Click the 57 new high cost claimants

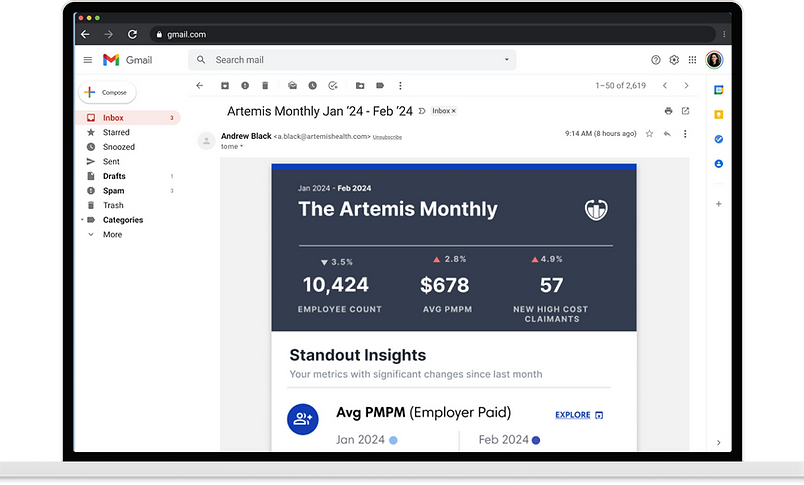click(x=552, y=285)
